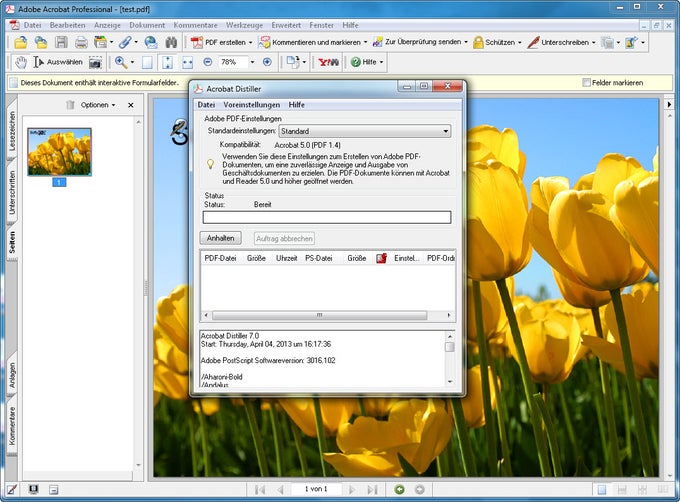Image resolution: width=680 pixels, height=502 pixels.
Task: Click the zoom percentage field showing 78%
Action: pyautogui.click(x=232, y=62)
